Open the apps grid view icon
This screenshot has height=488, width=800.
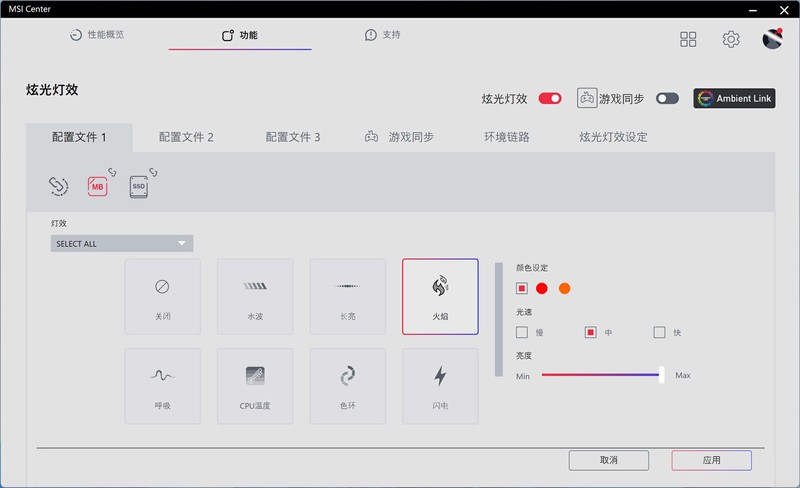(x=688, y=39)
